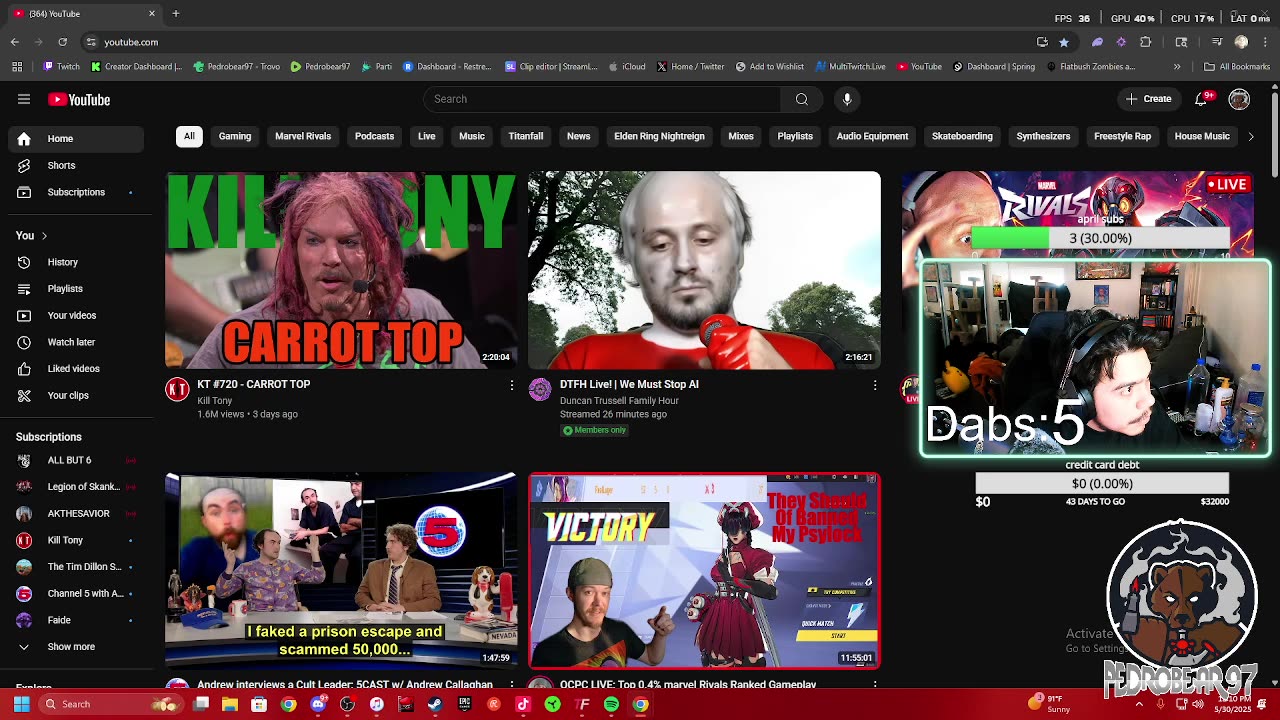This screenshot has height=720, width=1280.
Task: Open the Marvel Rivals VICTORY thumbnail
Action: tap(704, 570)
